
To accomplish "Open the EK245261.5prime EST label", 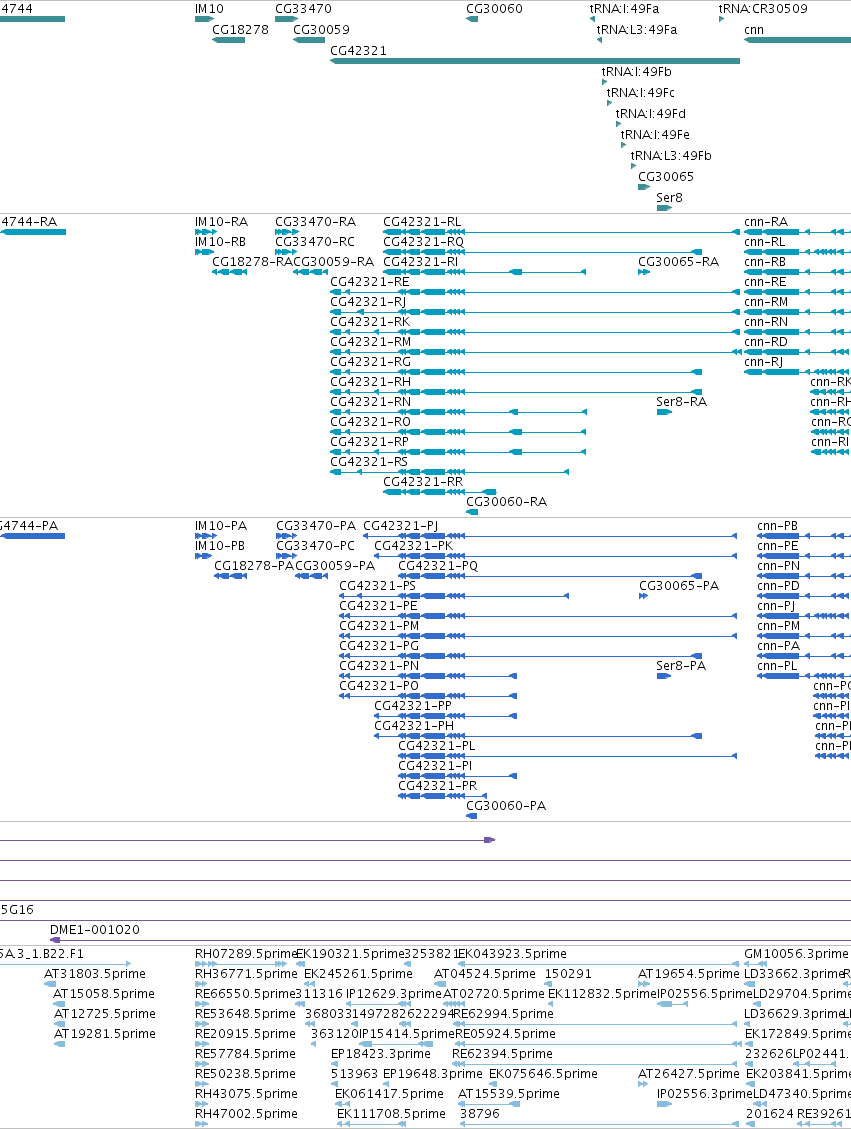I will click(359, 974).
